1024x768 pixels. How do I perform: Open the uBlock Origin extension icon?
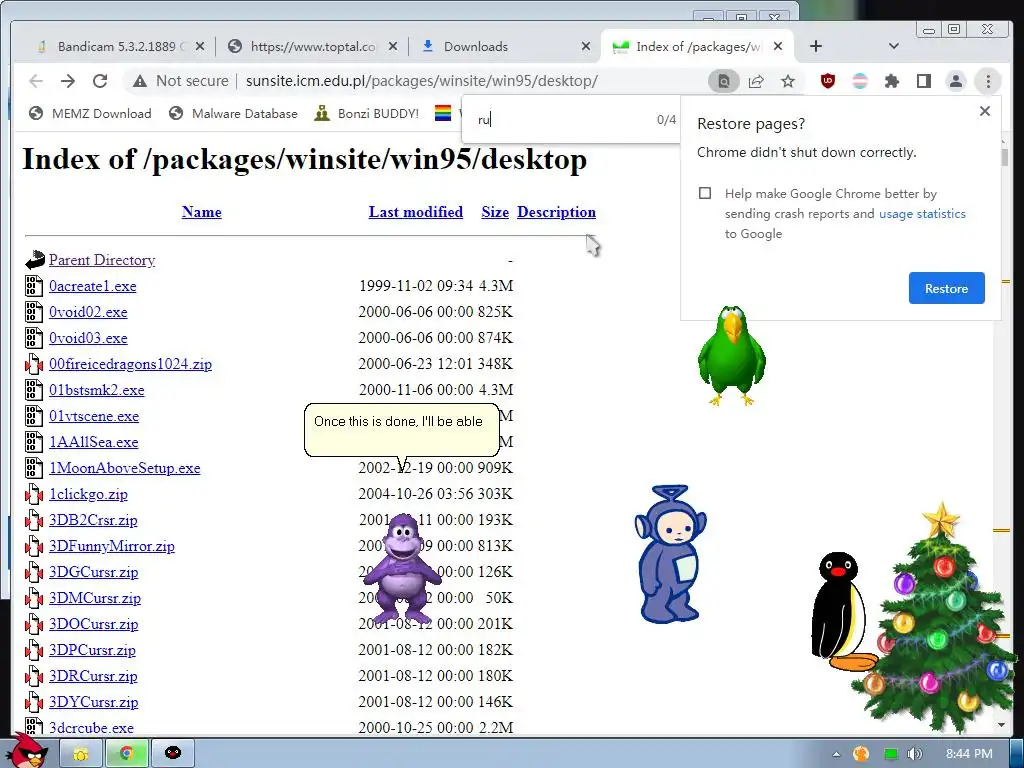(x=828, y=81)
